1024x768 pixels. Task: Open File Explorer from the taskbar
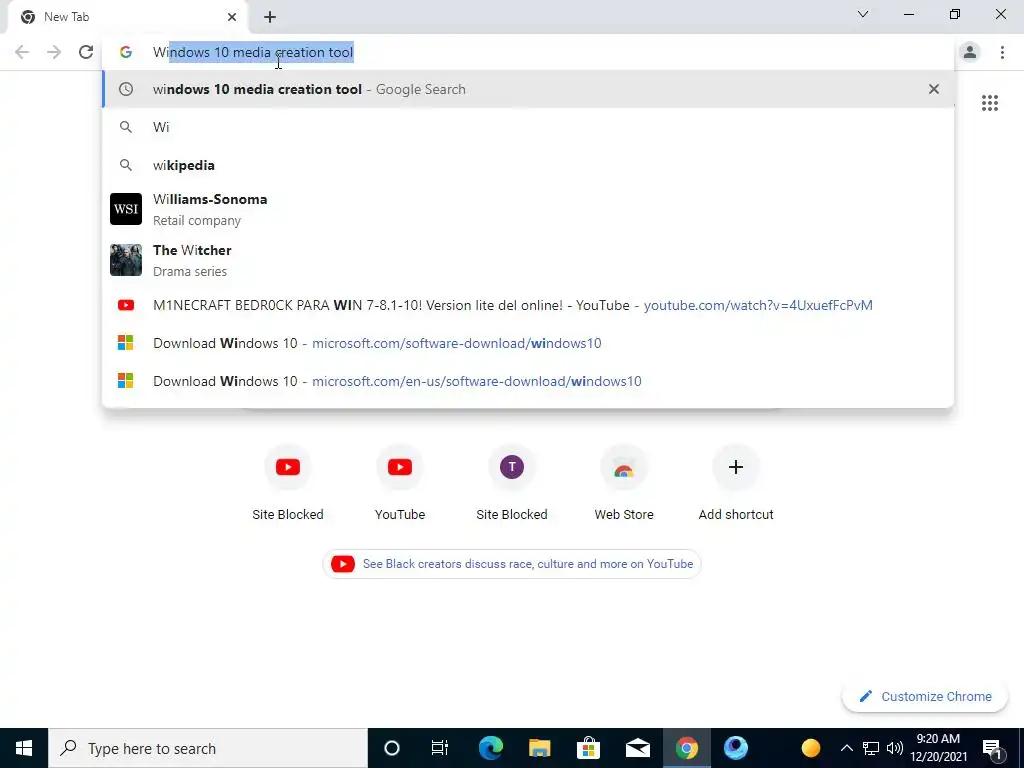(539, 748)
